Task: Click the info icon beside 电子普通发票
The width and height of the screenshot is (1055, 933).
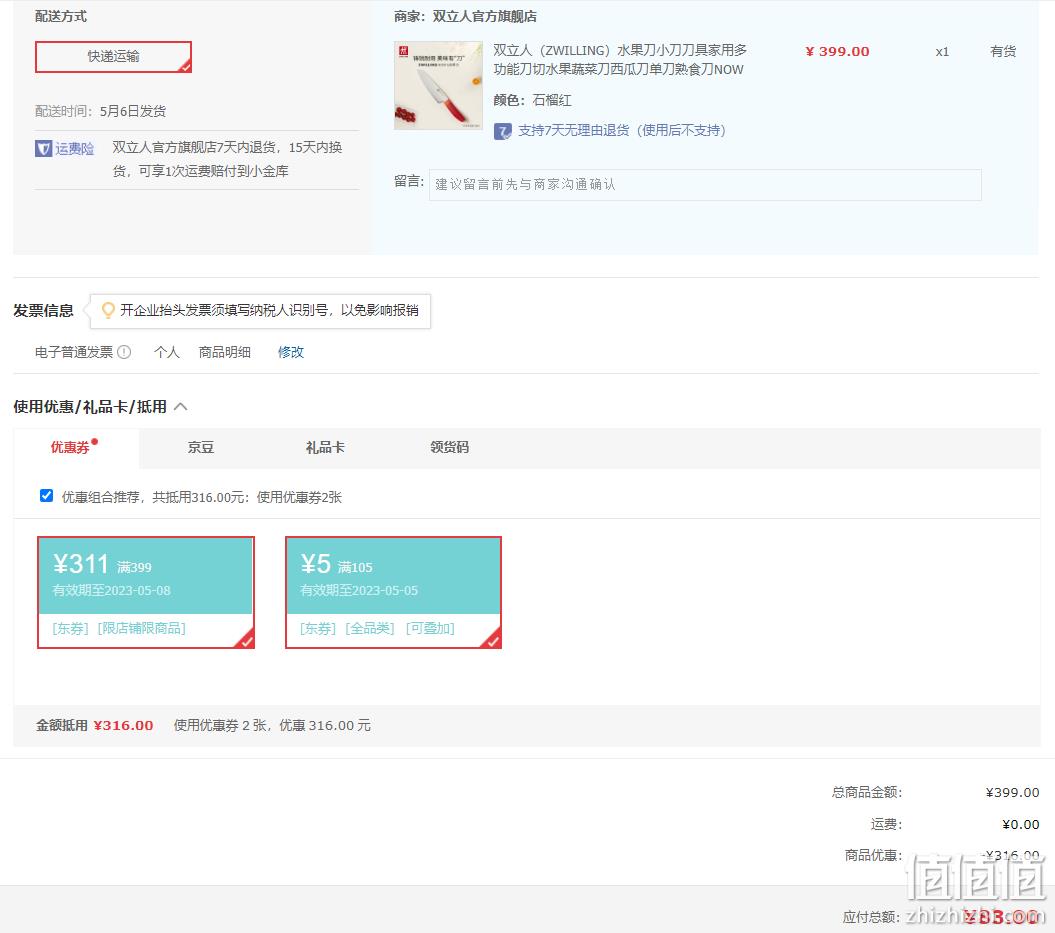Action: [124, 352]
